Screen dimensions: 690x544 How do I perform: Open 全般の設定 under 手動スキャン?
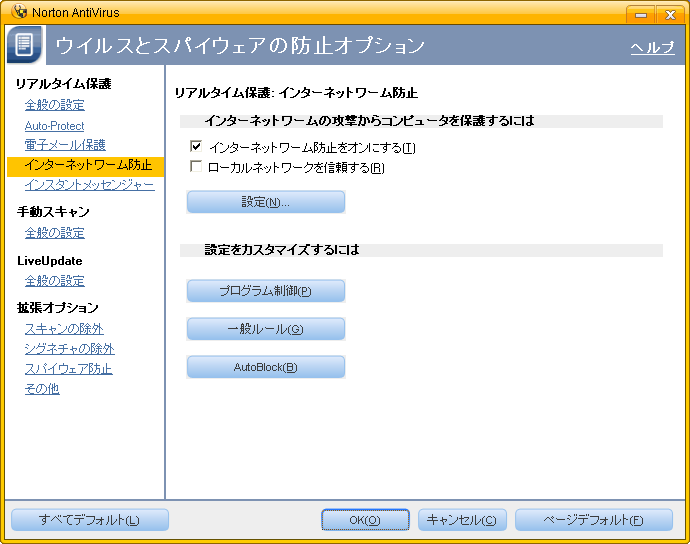tap(55, 233)
